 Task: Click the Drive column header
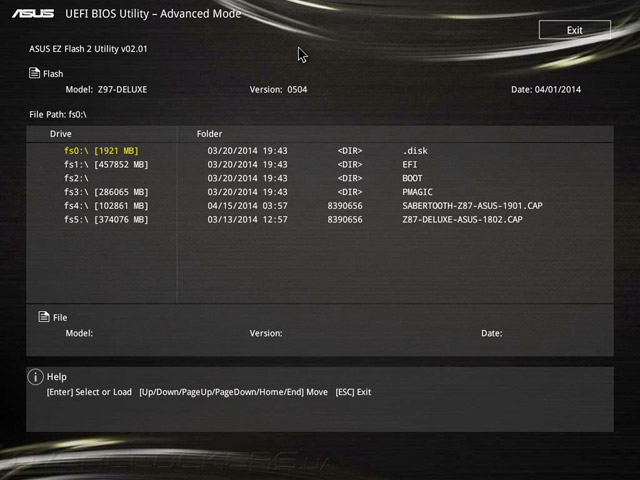click(x=60, y=134)
